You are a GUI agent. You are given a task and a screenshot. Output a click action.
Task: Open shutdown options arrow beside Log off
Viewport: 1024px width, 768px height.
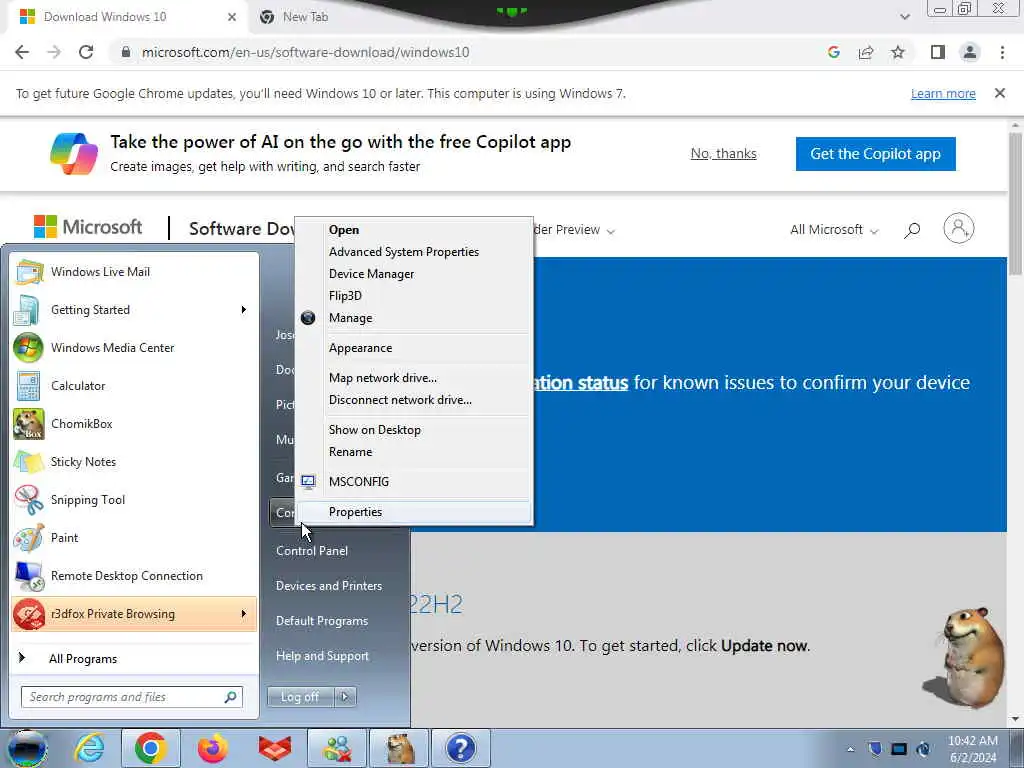pyautogui.click(x=345, y=697)
